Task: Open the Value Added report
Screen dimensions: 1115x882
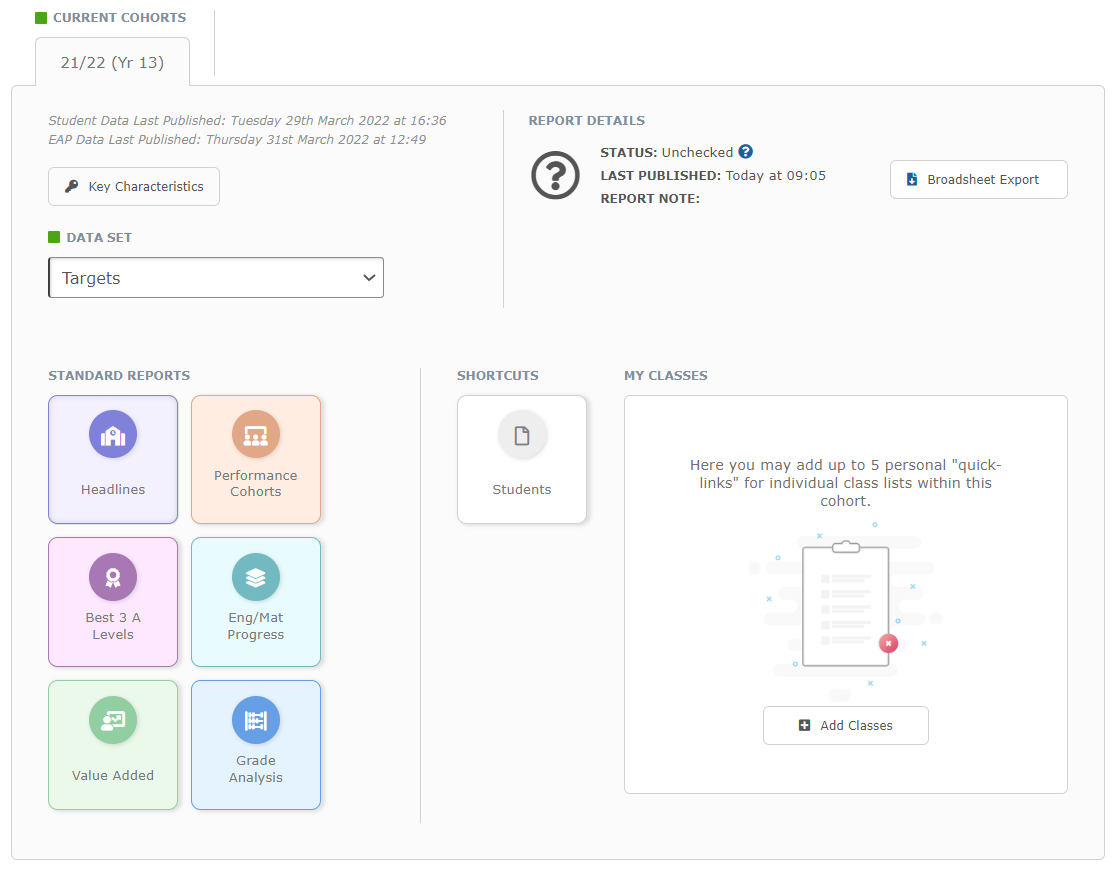Action: [113, 745]
